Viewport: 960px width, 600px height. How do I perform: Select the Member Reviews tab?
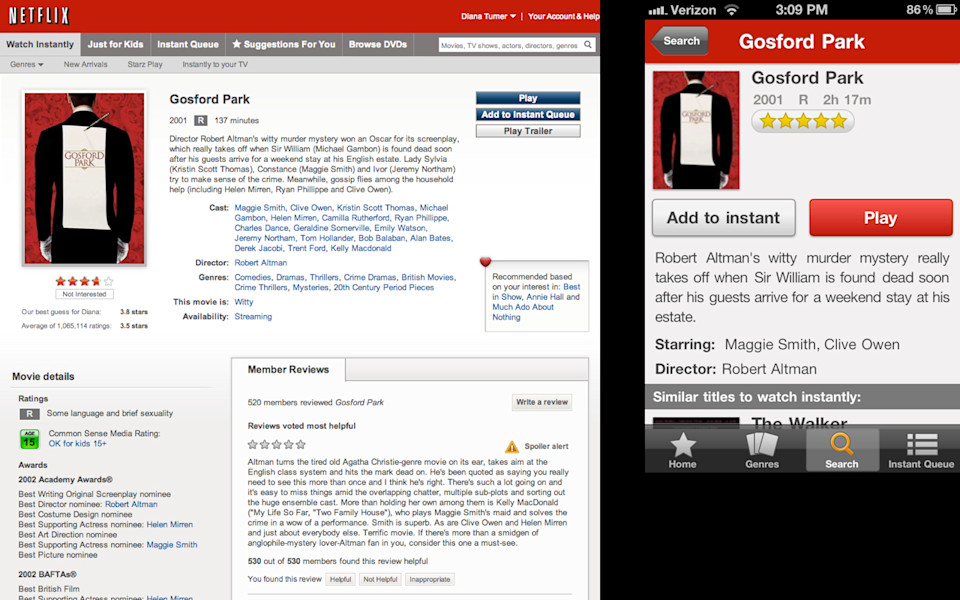(x=288, y=370)
